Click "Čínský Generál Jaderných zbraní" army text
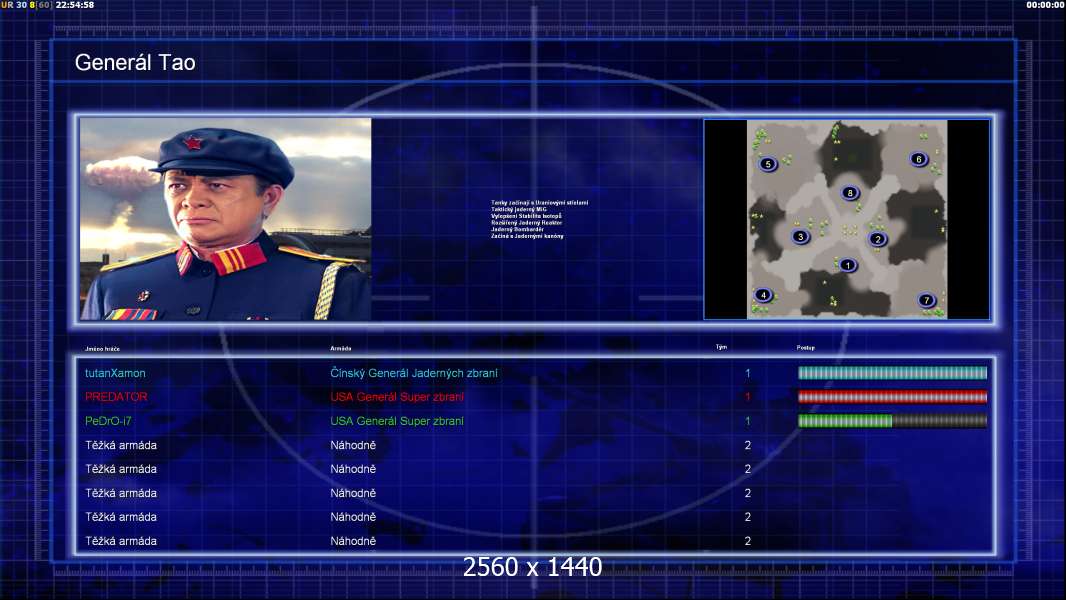This screenshot has height=600, width=1066. coord(414,373)
